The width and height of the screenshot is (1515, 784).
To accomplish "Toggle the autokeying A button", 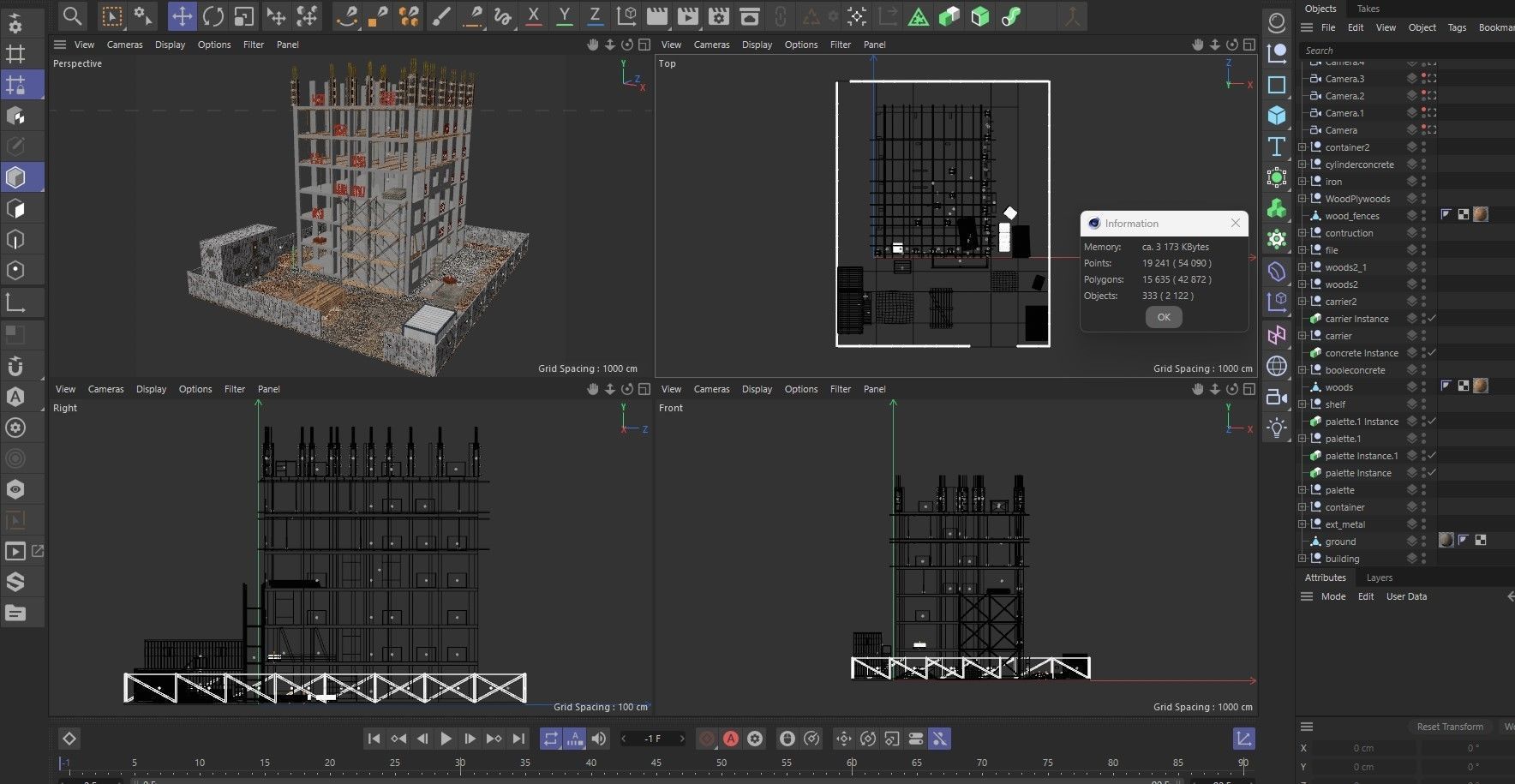I will tap(731, 739).
